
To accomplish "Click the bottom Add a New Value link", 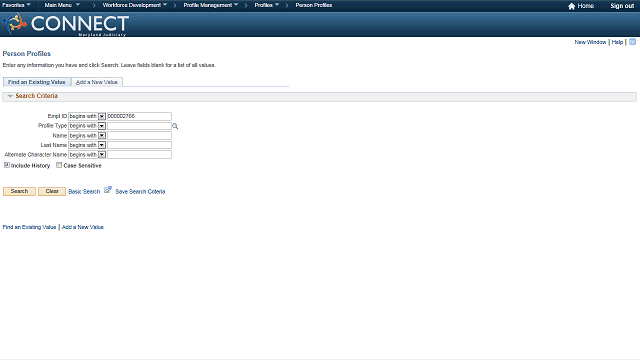I will [x=82, y=227].
